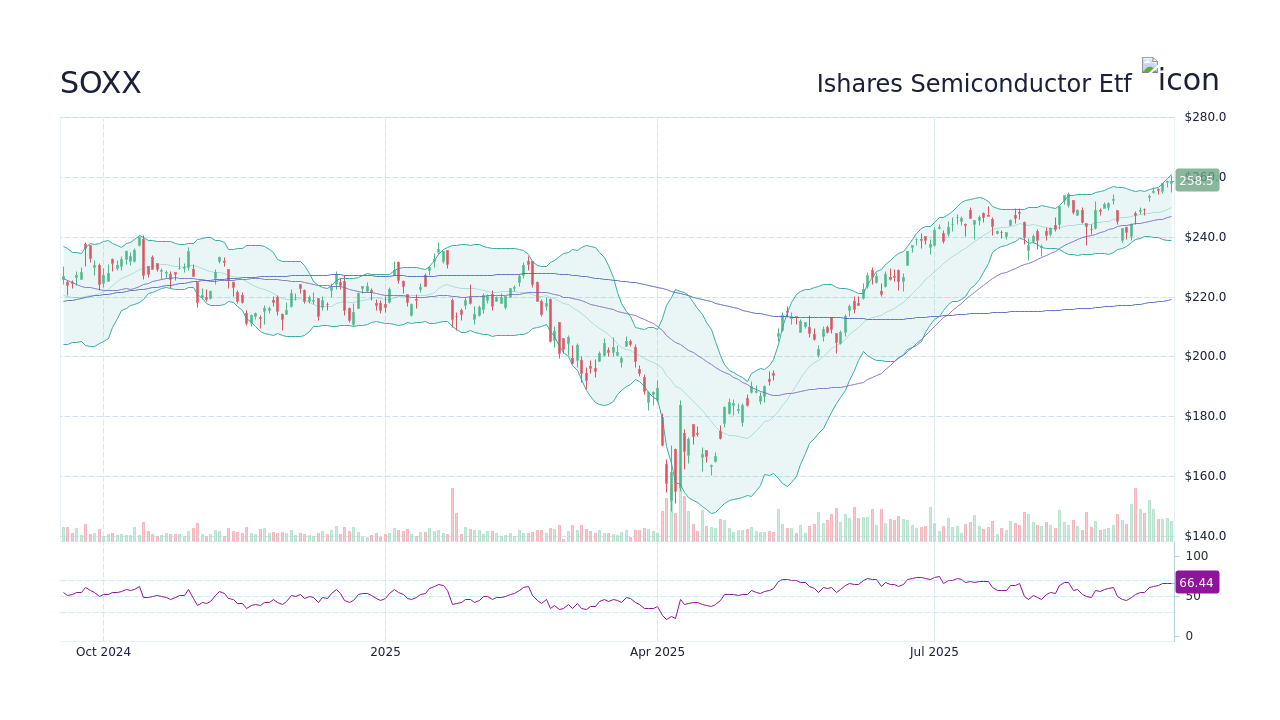Select the Apr 2025 date marker
The image size is (1280, 720).
(x=657, y=652)
